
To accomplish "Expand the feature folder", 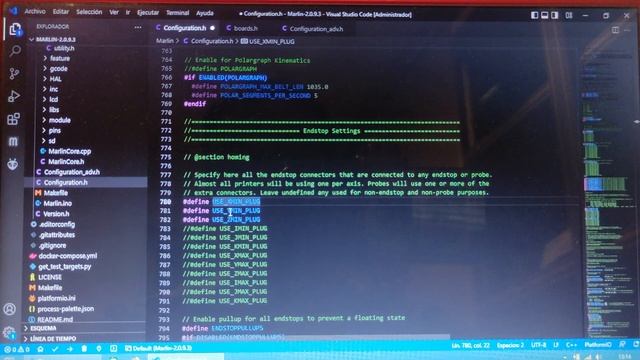I will pos(60,58).
